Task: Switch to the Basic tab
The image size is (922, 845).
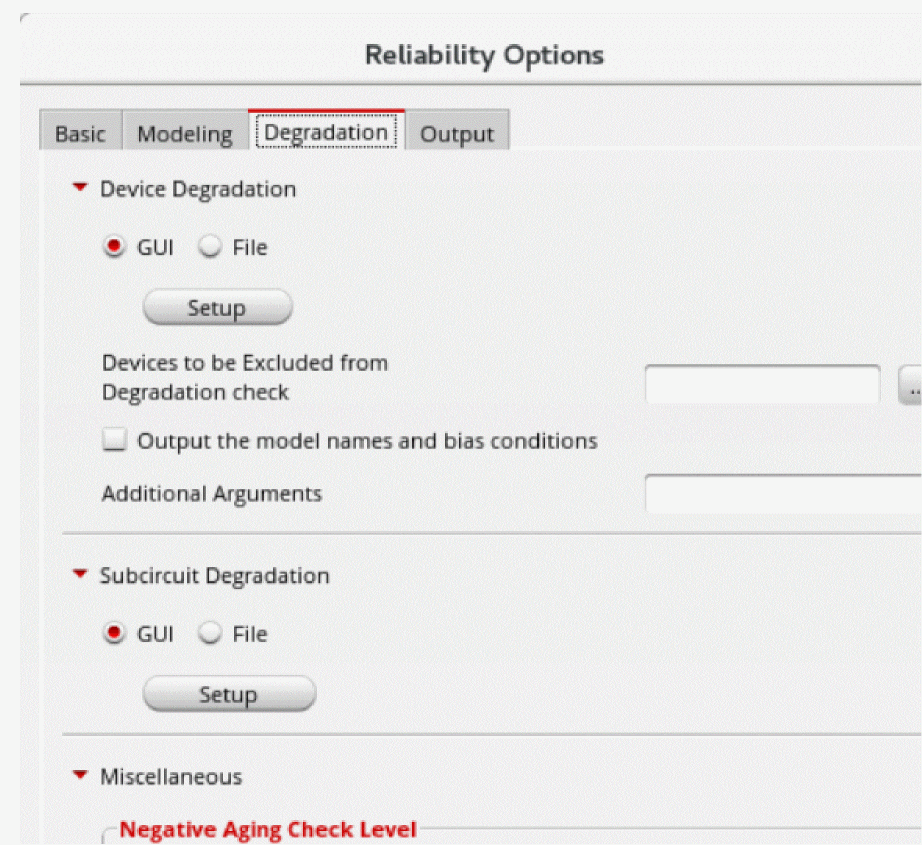Action: click(80, 134)
